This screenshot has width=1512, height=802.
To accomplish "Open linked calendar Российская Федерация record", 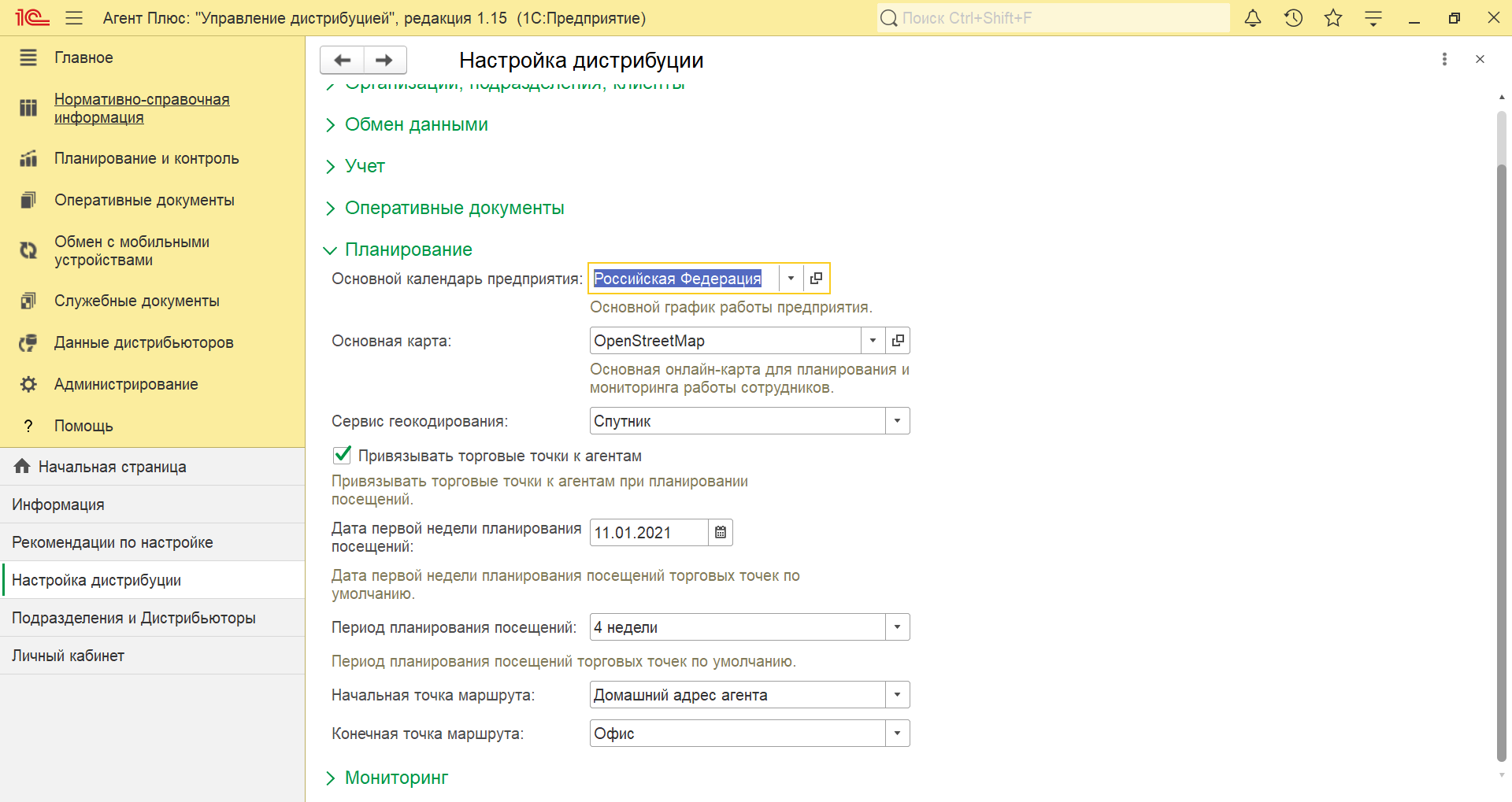I will point(816,278).
